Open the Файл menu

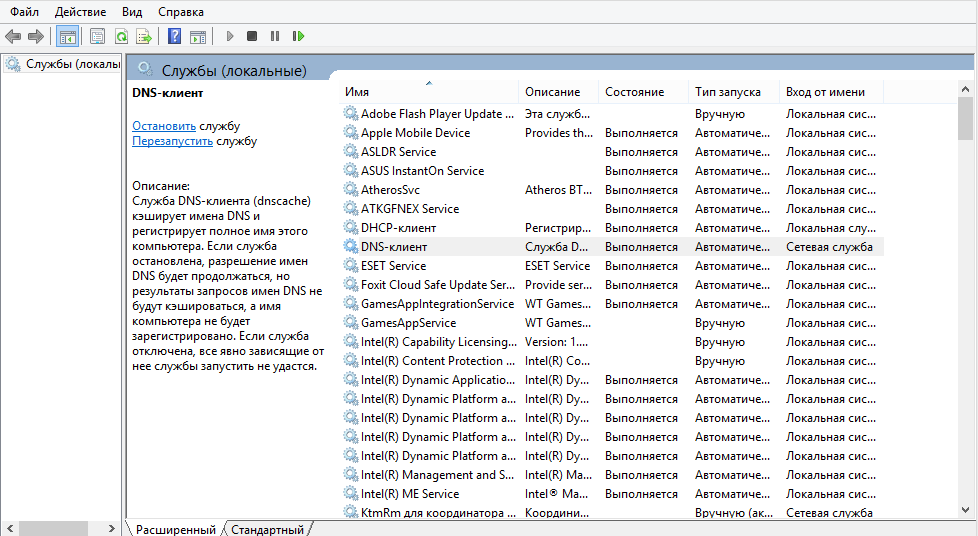(x=25, y=12)
